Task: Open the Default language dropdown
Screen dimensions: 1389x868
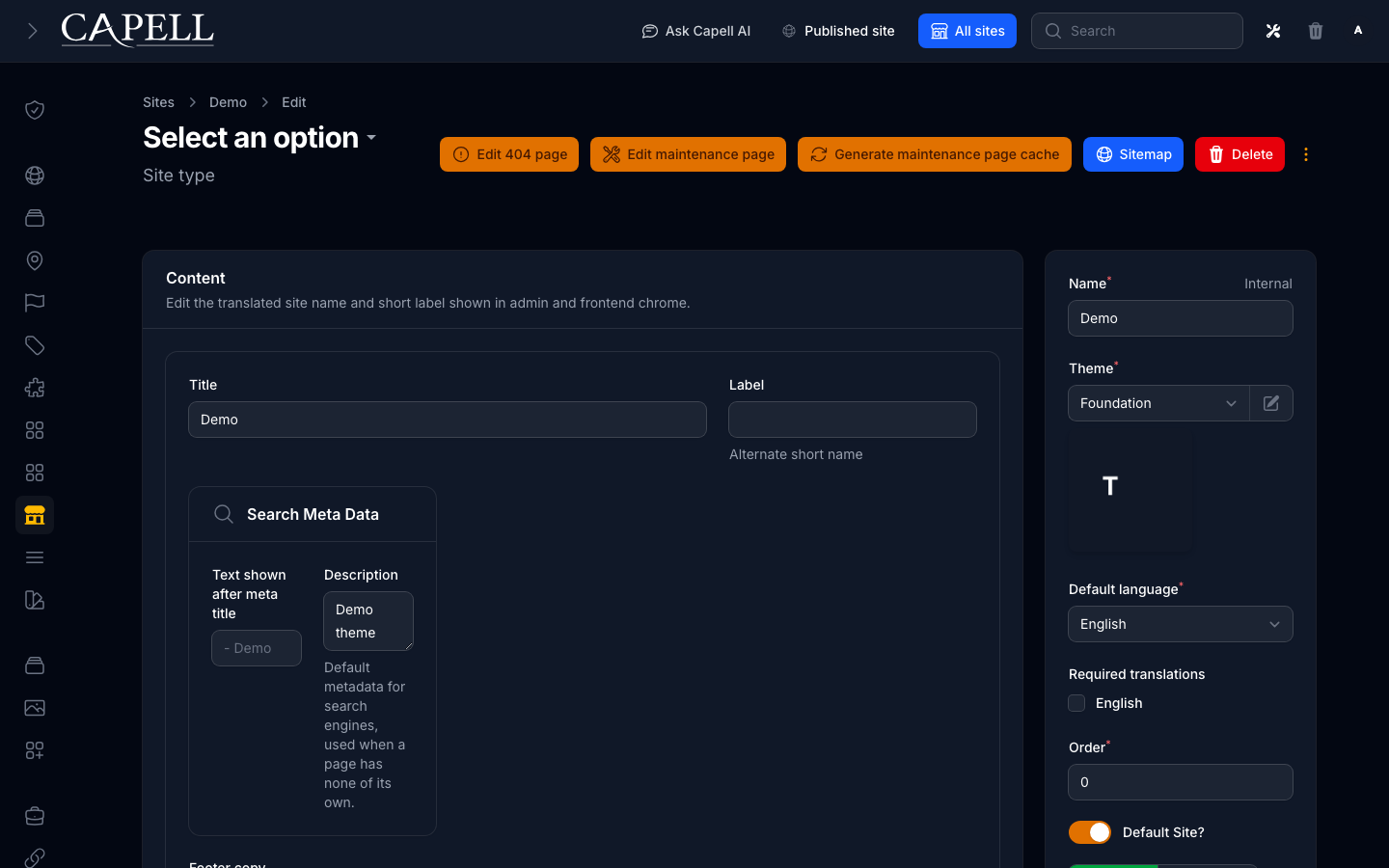Action: (x=1181, y=624)
